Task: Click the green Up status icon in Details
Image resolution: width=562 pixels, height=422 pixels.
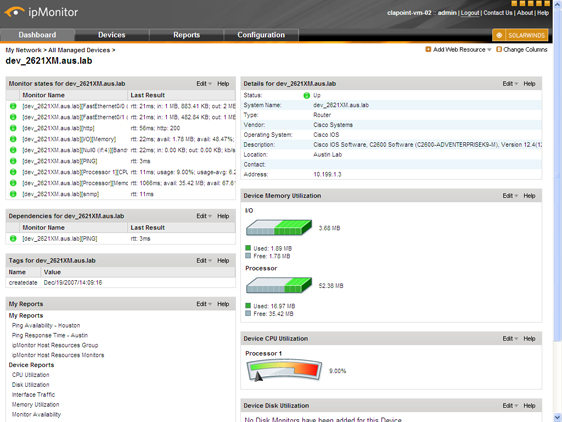Action: [306, 95]
